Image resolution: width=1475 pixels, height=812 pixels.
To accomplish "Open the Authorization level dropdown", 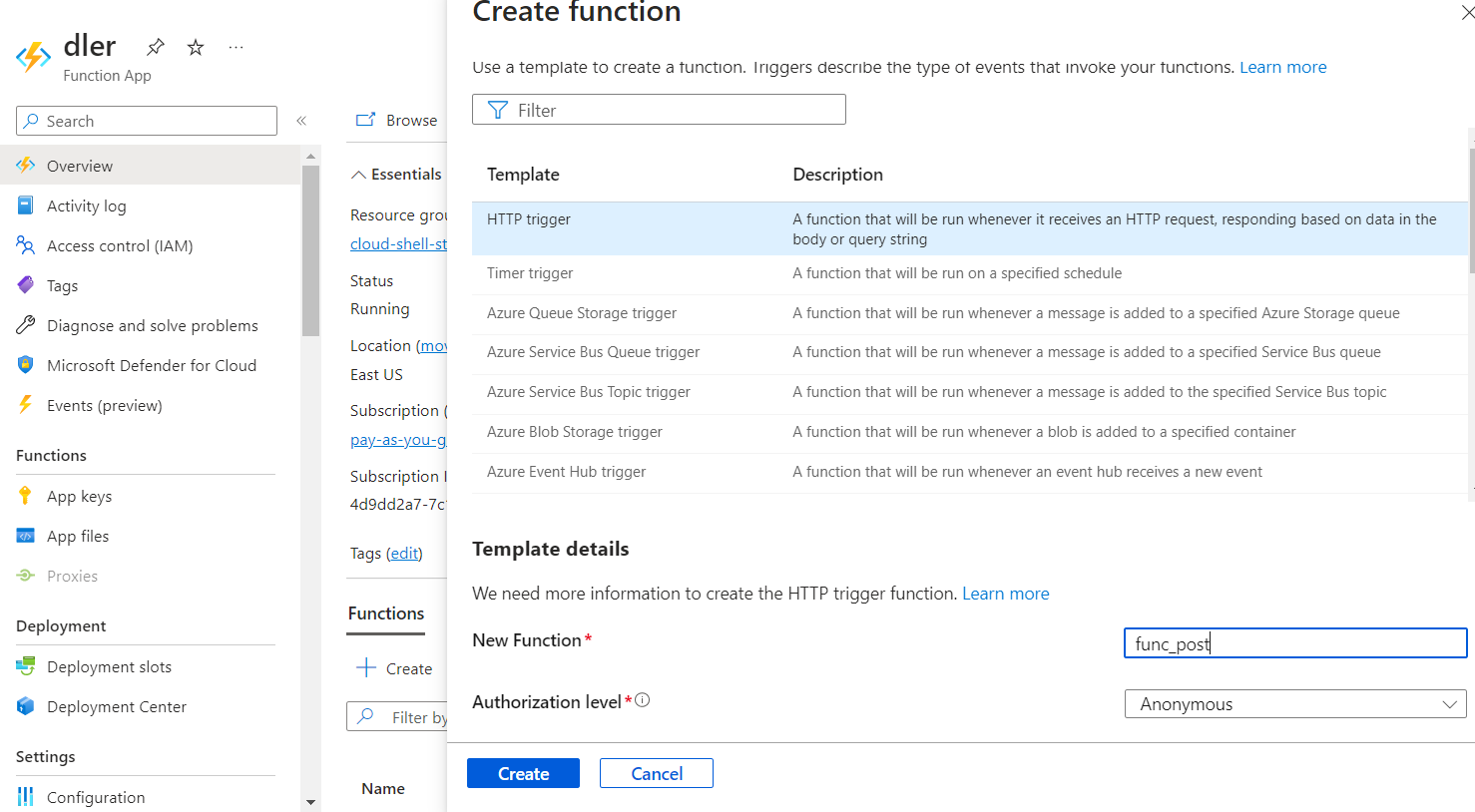I will pyautogui.click(x=1295, y=704).
